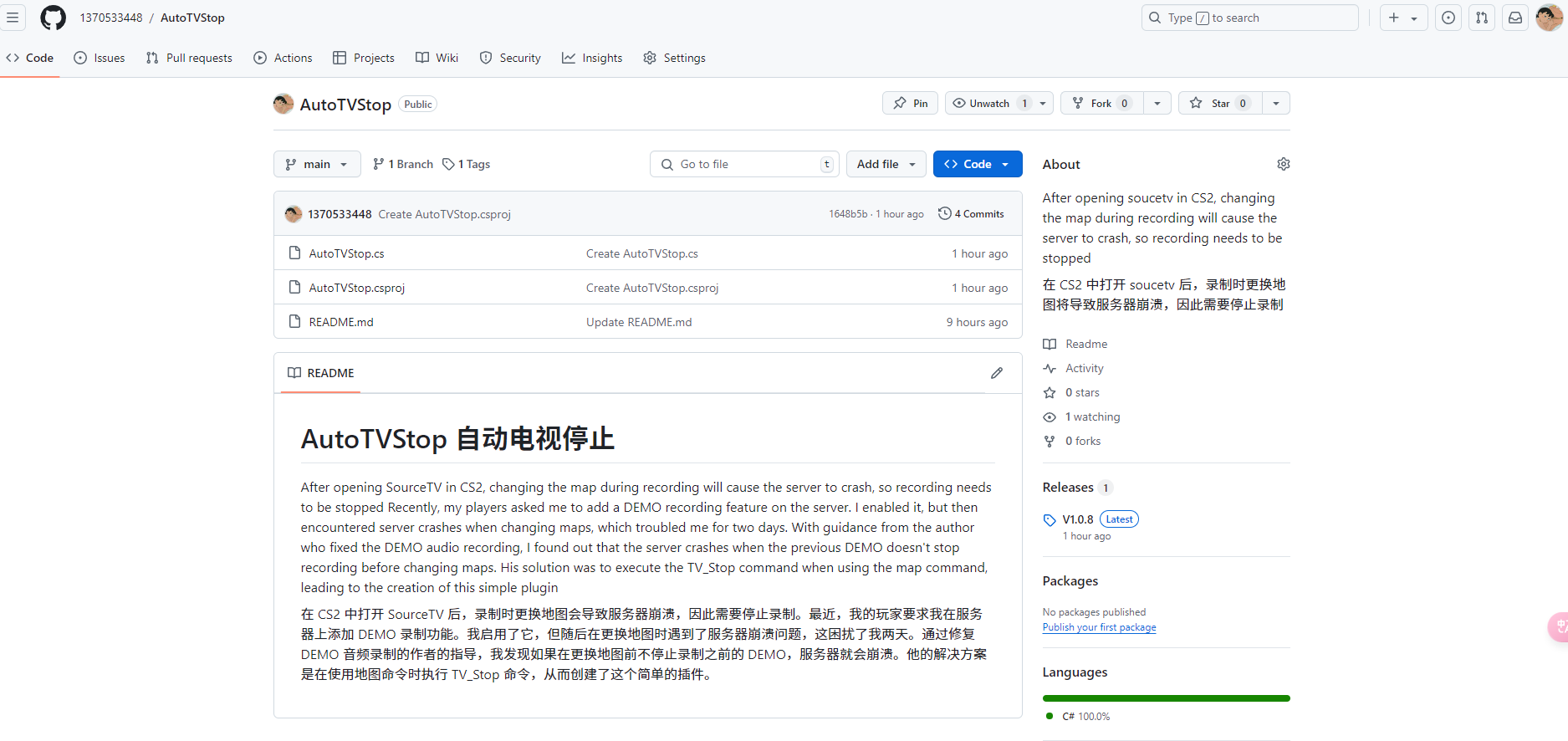Open the latest commit message 'Create AutoTVStop.csproj'

point(444,214)
